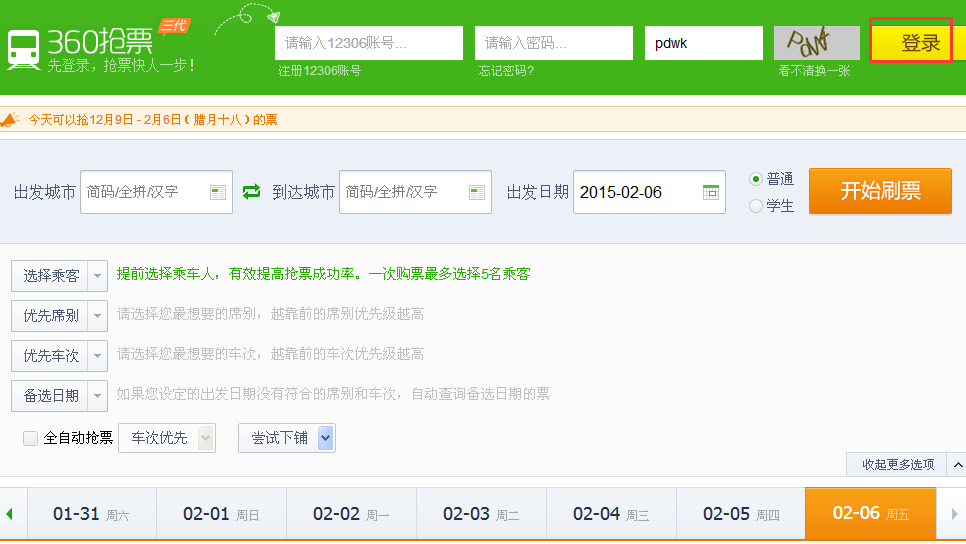Click the 12306 account input field
Viewport: 966px width, 544px height.
coord(369,43)
